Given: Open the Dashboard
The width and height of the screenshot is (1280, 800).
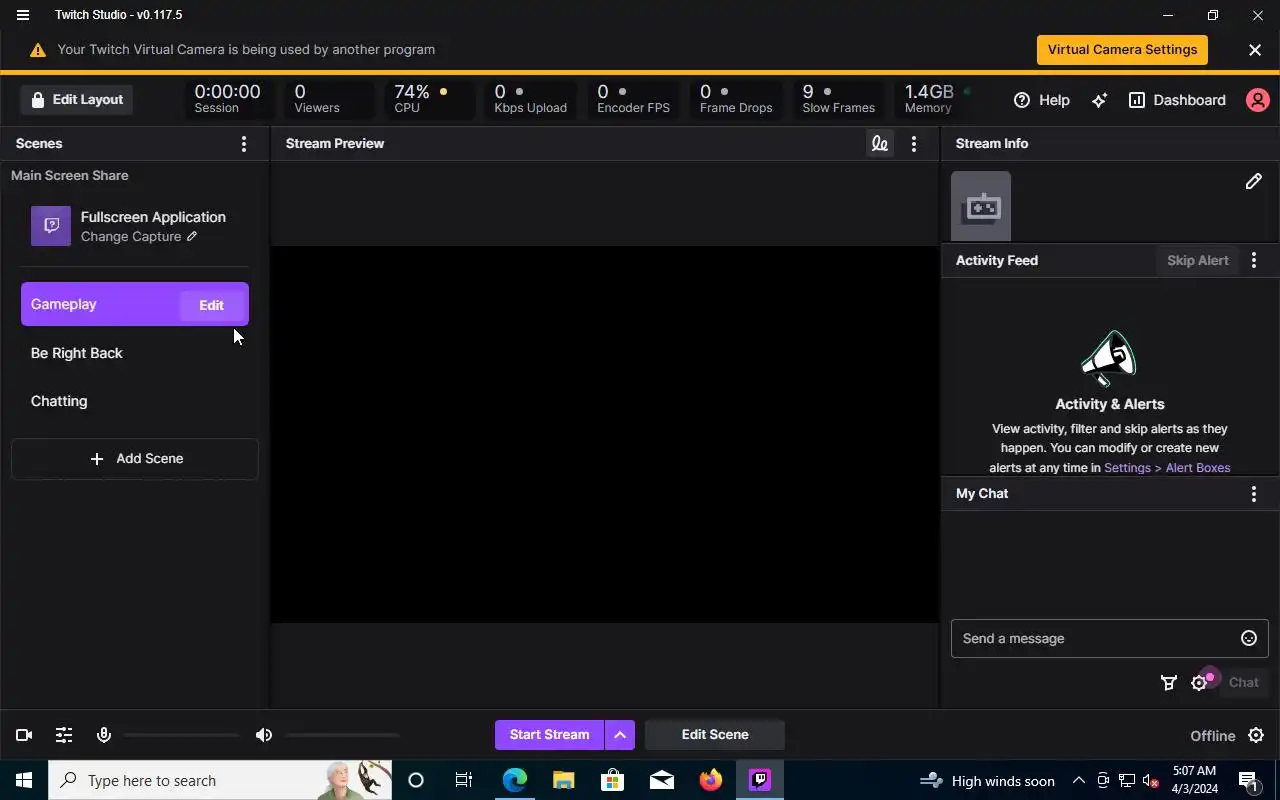Looking at the screenshot, I should 1177,100.
